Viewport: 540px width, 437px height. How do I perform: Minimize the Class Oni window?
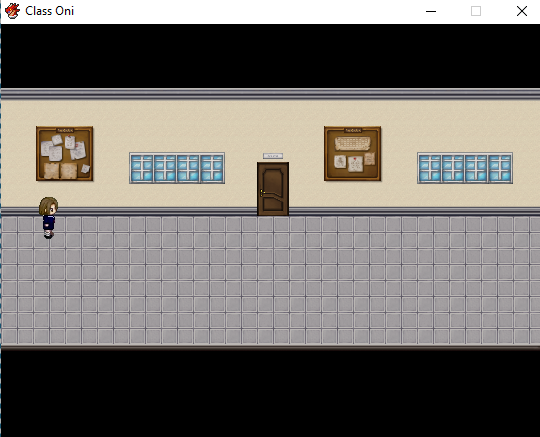click(x=431, y=11)
